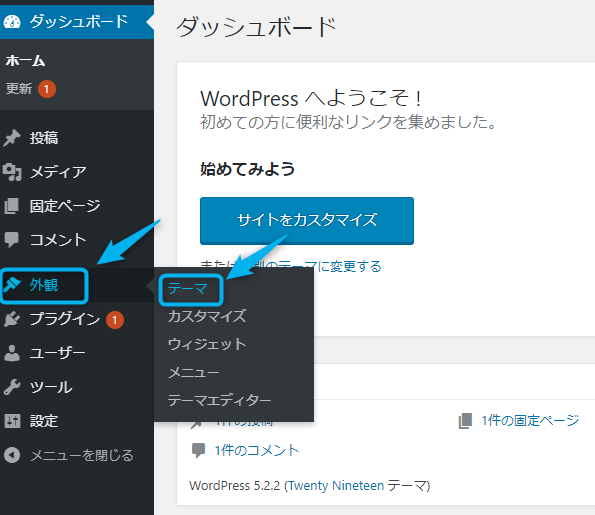Choose テーマ in the appearance flyout

[187, 289]
